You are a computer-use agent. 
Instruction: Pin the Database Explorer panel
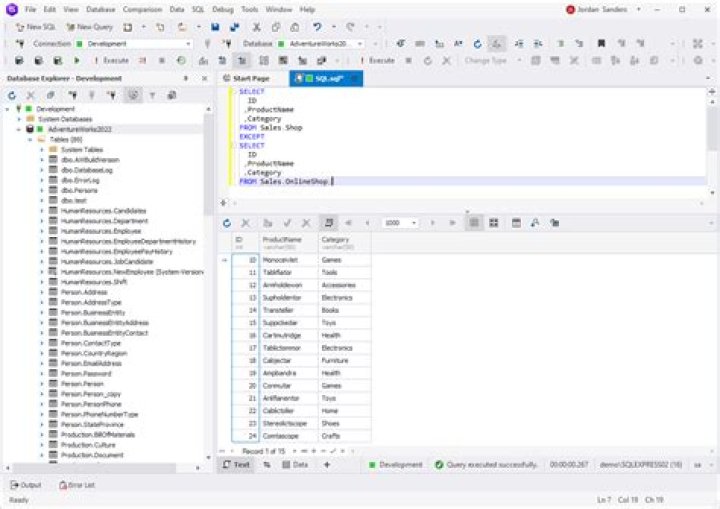(x=186, y=79)
